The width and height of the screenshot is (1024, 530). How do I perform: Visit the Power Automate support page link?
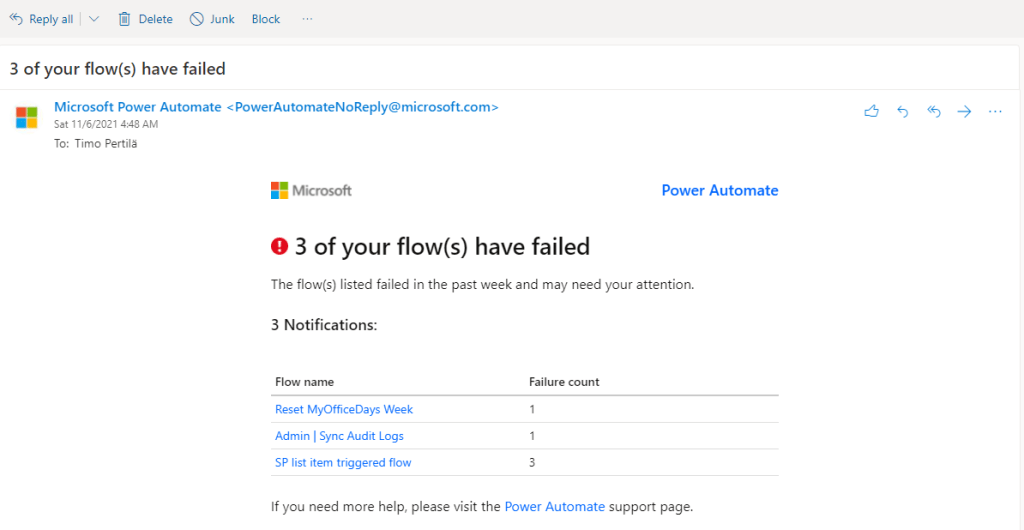tap(554, 506)
